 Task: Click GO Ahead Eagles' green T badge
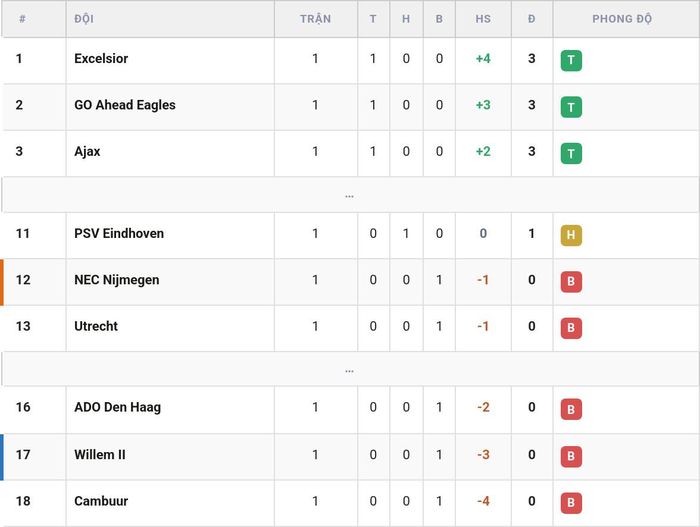pyautogui.click(x=571, y=107)
